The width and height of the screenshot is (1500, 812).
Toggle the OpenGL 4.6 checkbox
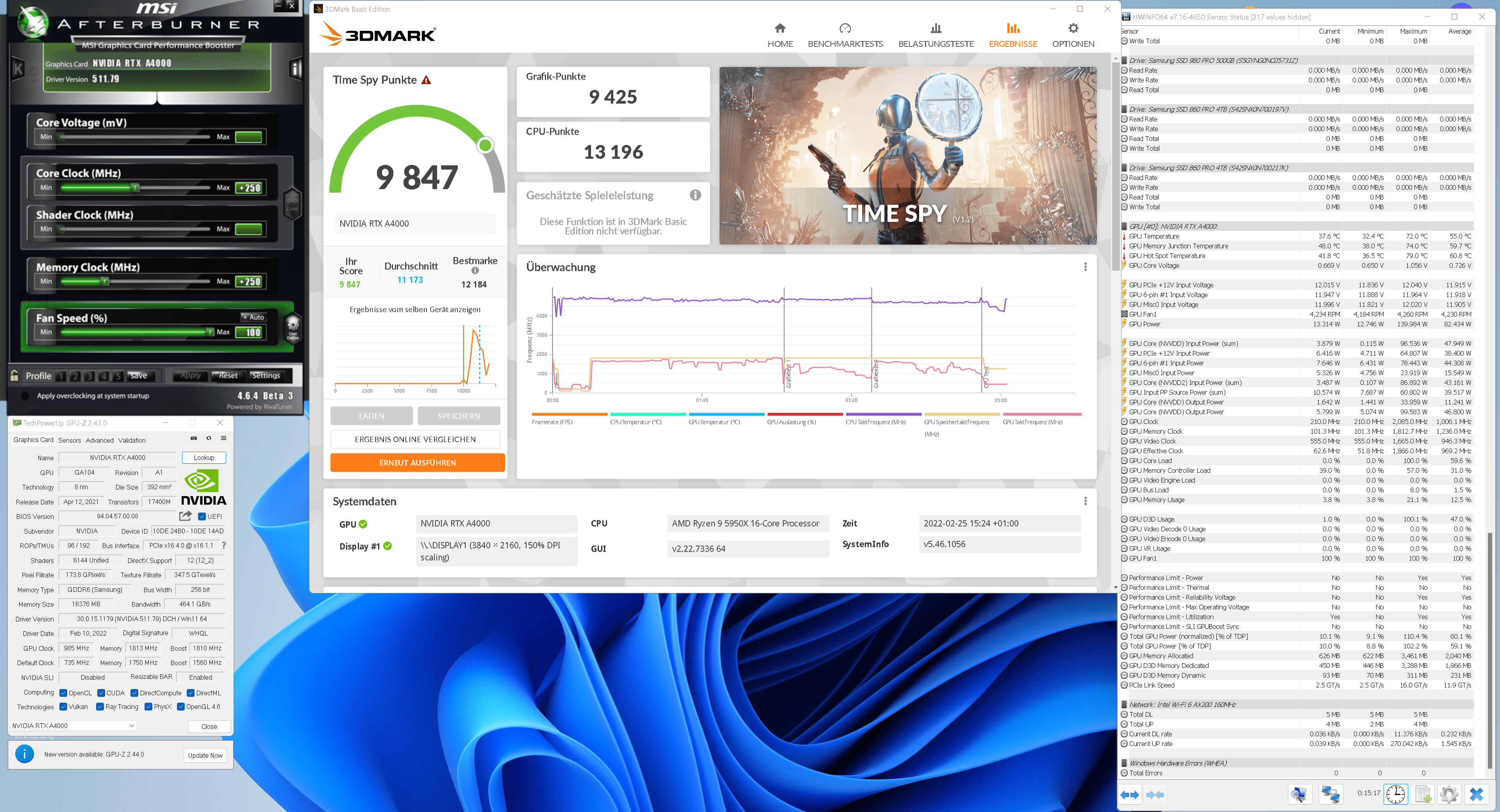[181, 707]
